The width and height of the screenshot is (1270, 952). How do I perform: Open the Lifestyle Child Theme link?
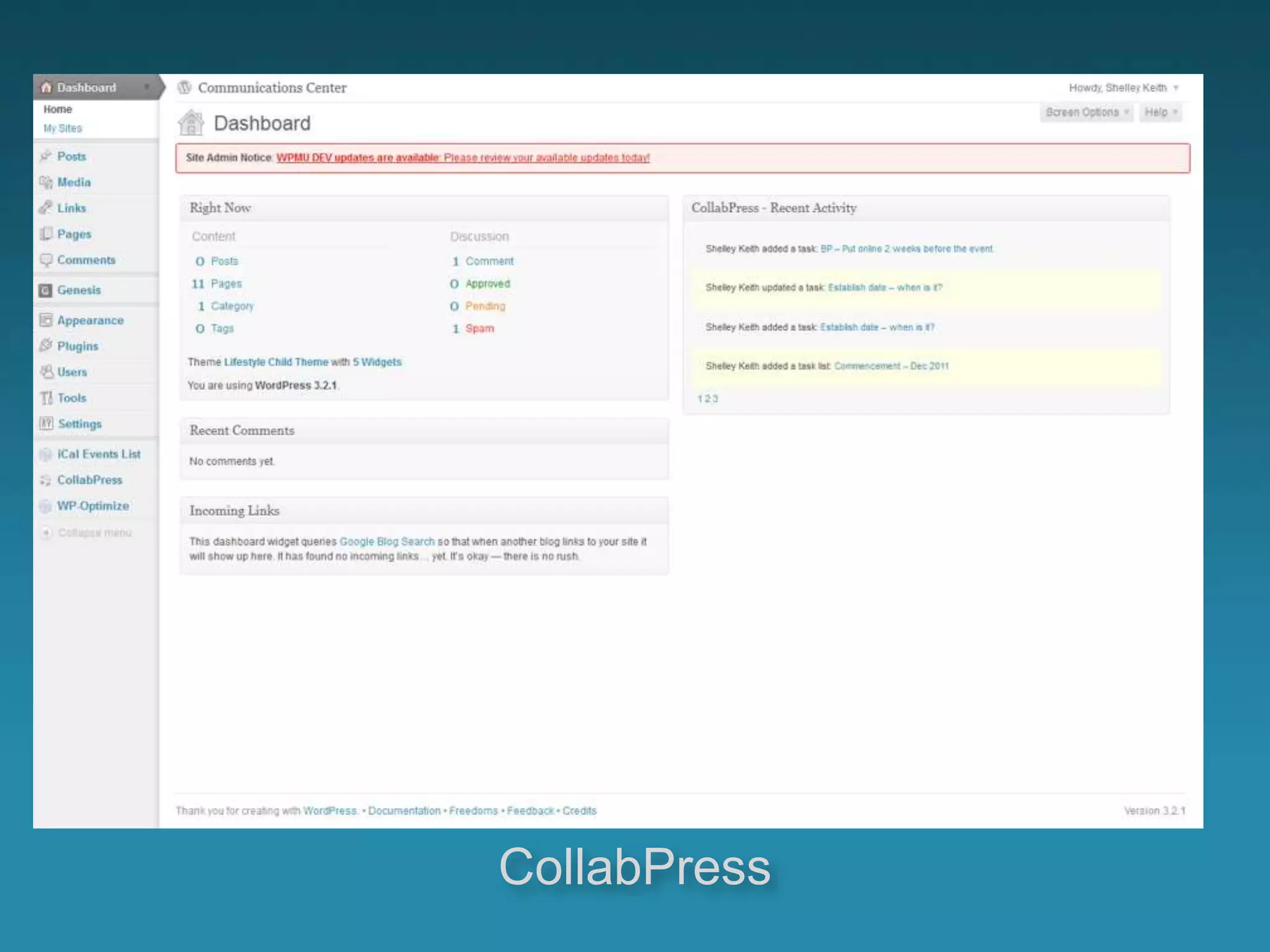pos(276,362)
